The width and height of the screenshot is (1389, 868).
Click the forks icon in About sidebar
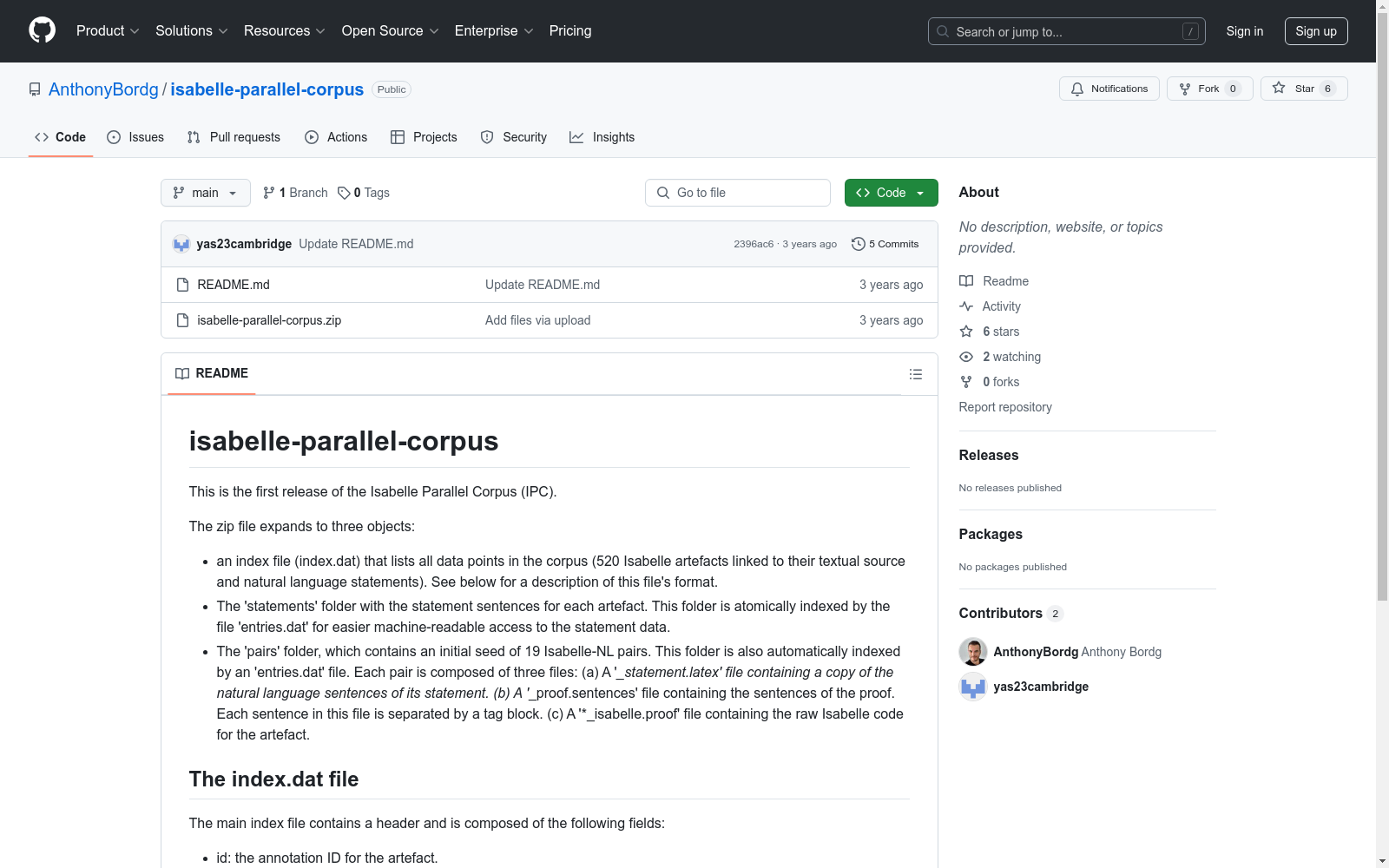tap(966, 382)
